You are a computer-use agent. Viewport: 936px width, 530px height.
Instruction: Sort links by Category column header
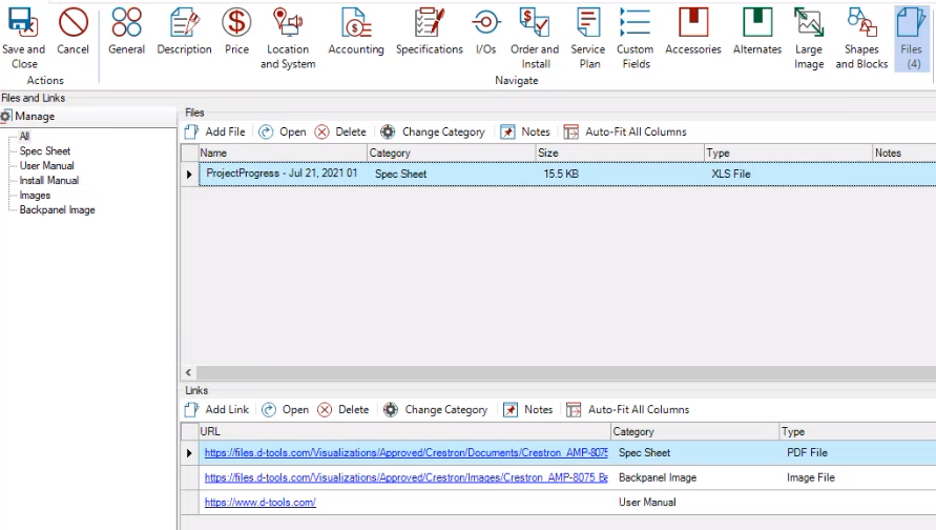[x=695, y=431]
